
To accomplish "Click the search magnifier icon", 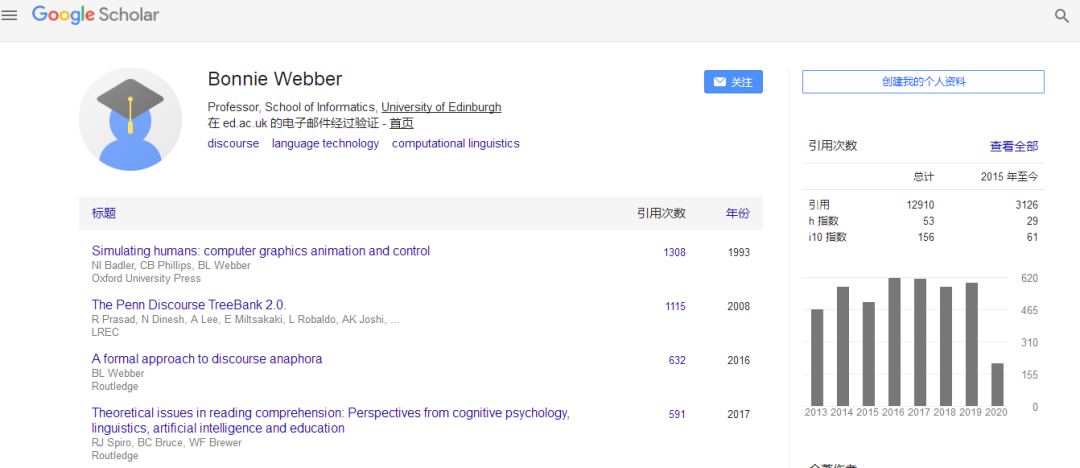I will [x=1062, y=16].
